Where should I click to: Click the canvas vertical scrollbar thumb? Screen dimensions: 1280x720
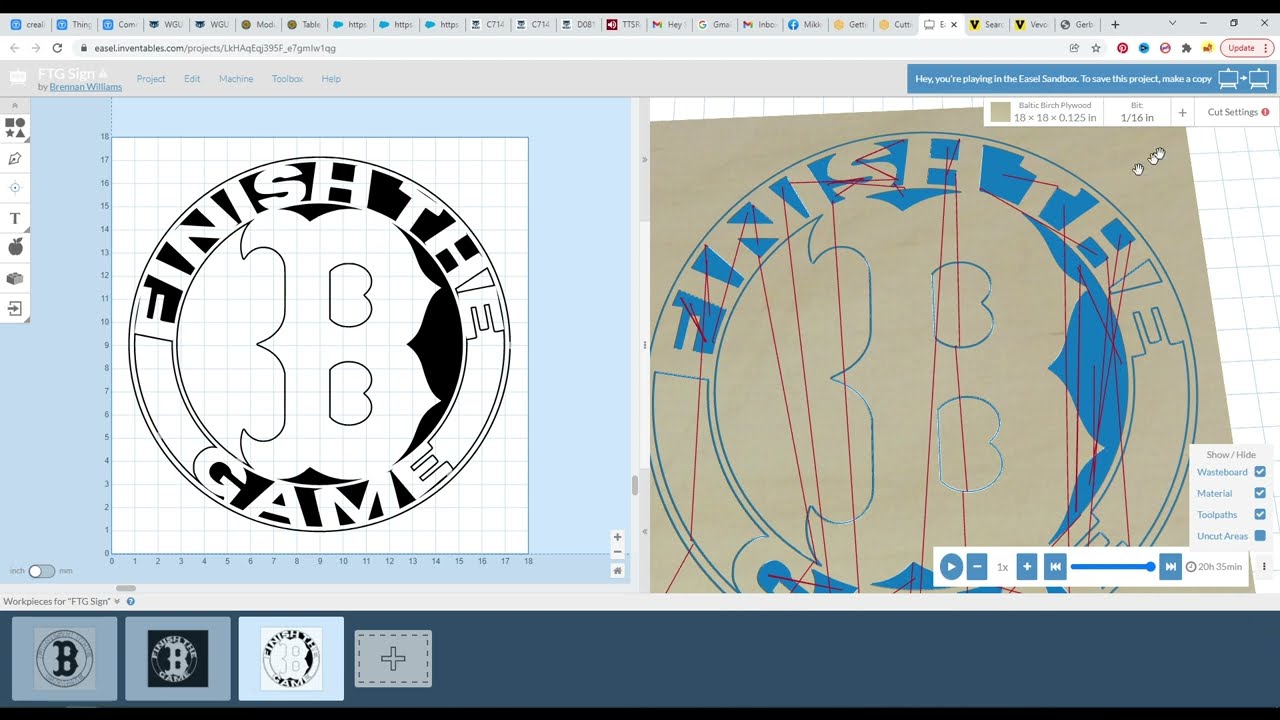coord(634,486)
